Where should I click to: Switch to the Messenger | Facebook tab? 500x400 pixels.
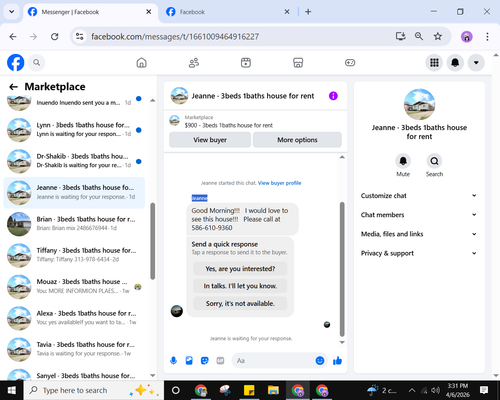click(89, 12)
